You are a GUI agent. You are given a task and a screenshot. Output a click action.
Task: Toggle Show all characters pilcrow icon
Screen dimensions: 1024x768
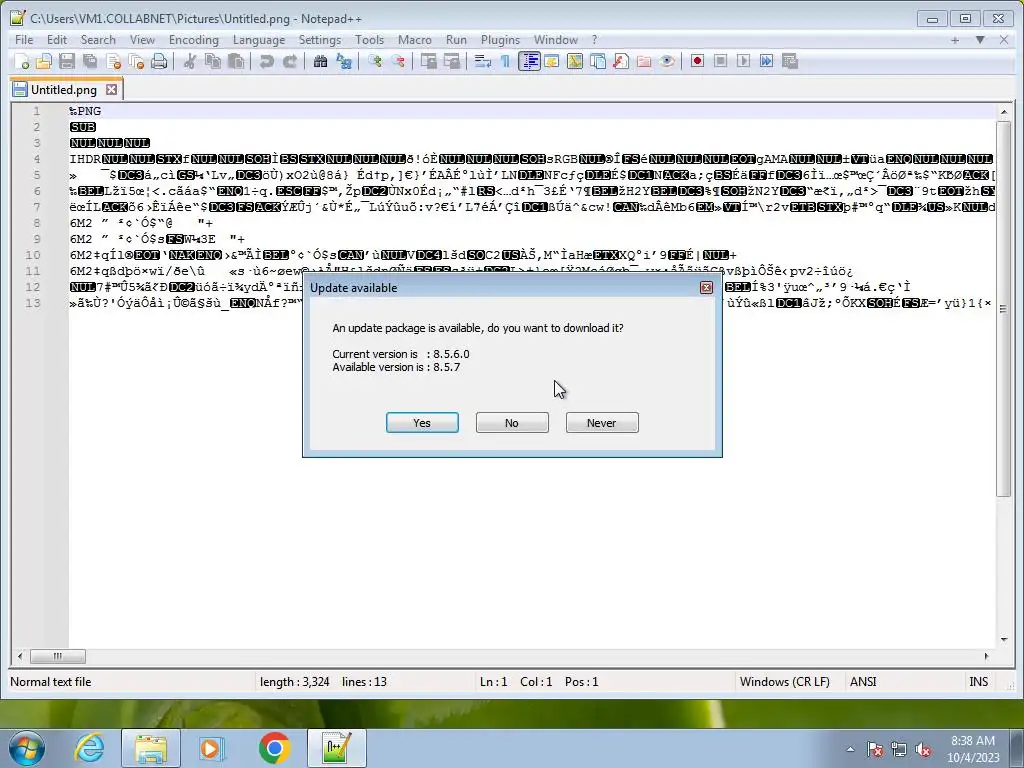pyautogui.click(x=505, y=61)
